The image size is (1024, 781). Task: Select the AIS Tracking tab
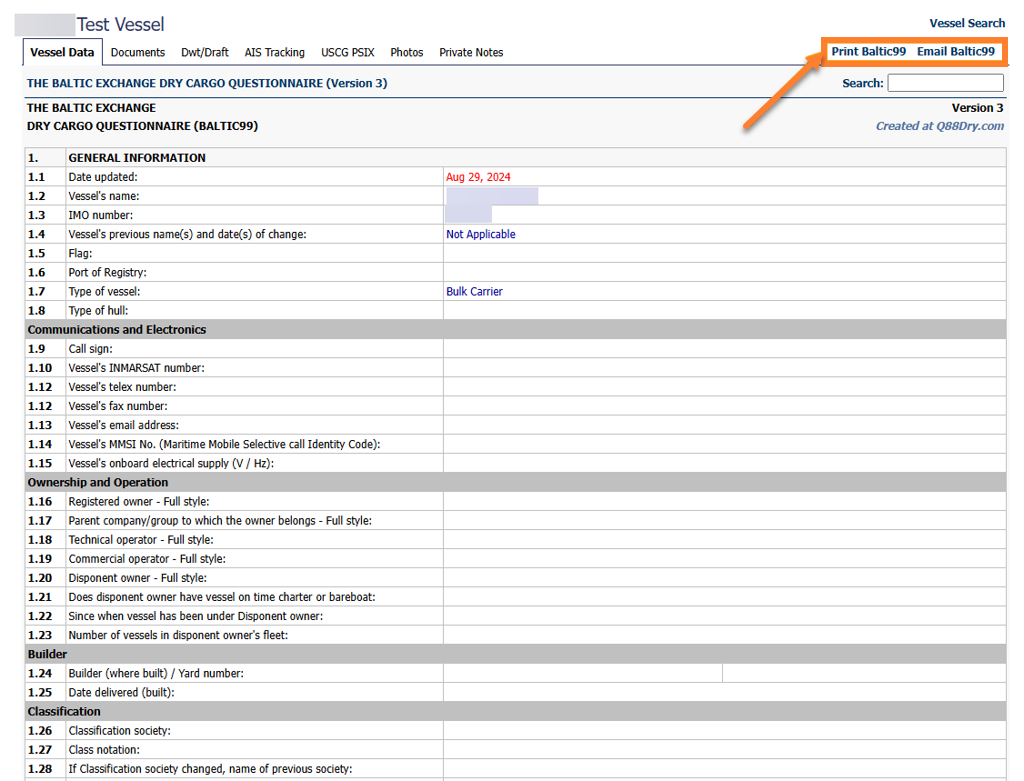275,52
